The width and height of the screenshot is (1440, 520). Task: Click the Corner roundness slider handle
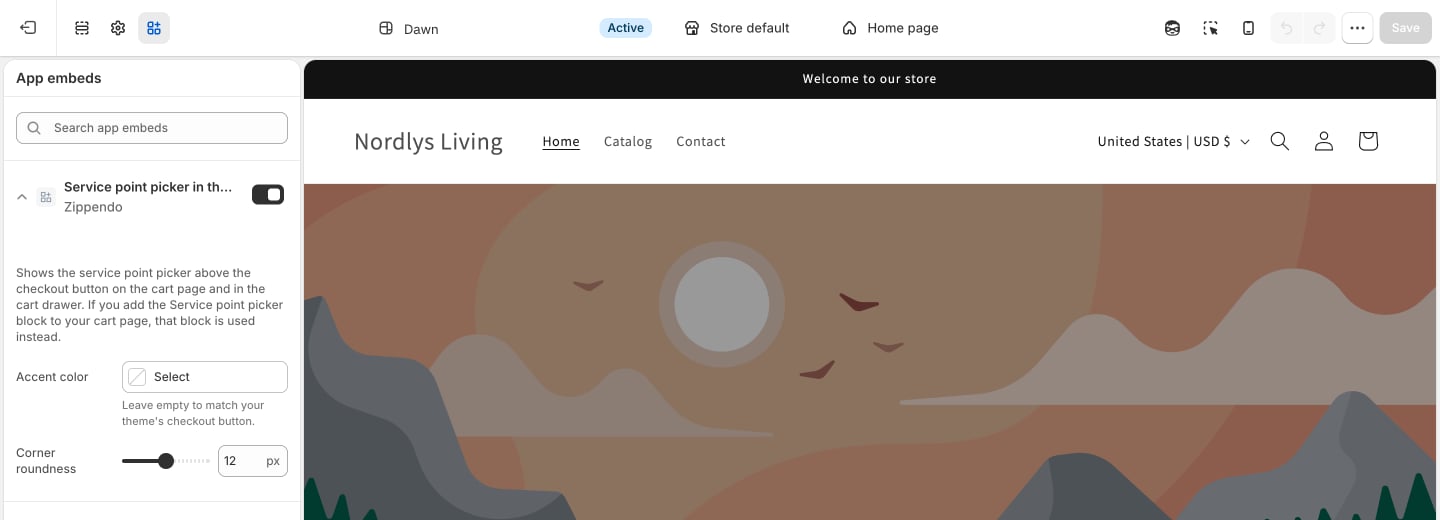coord(166,461)
